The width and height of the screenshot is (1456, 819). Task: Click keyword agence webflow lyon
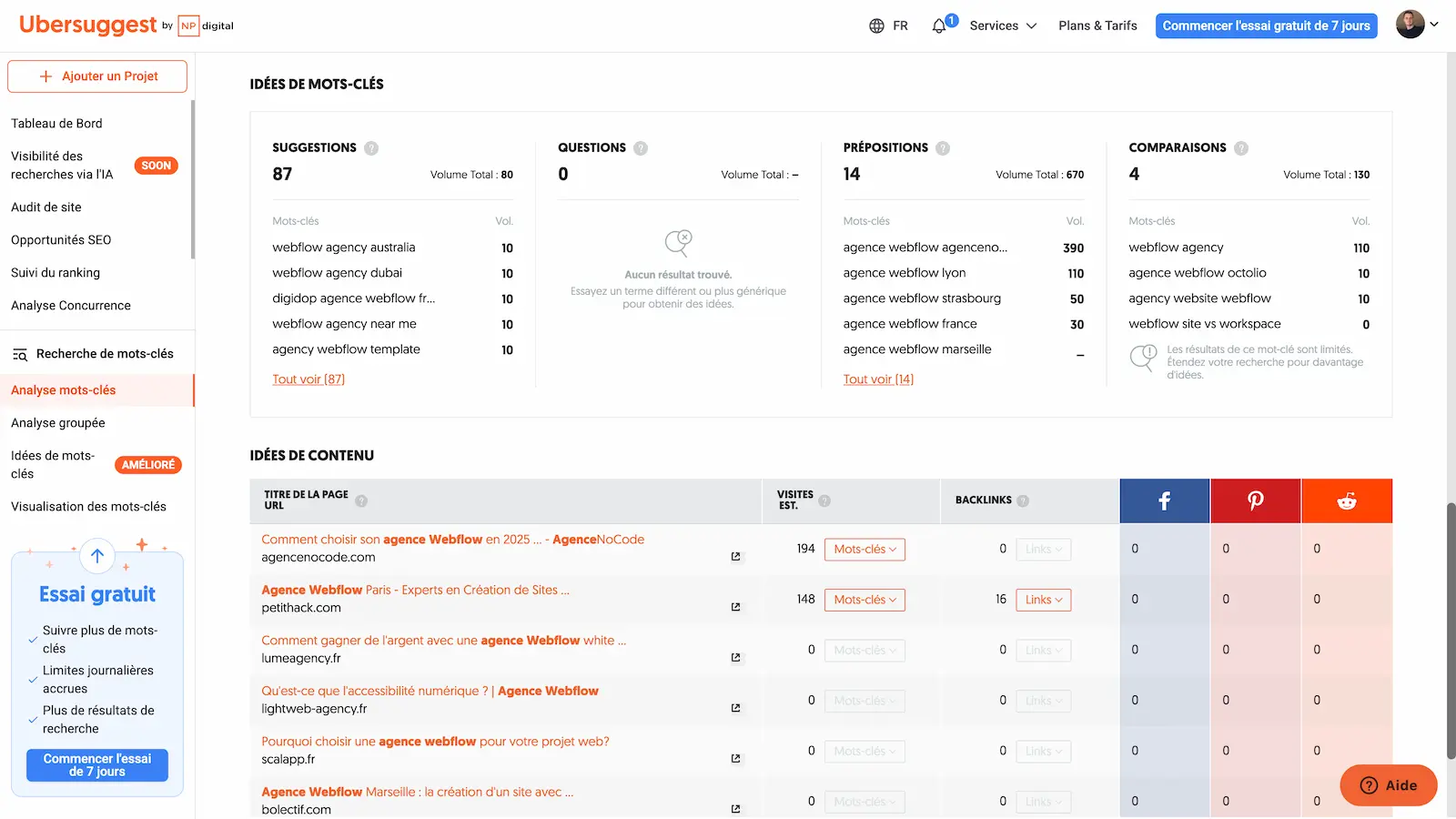click(x=904, y=273)
